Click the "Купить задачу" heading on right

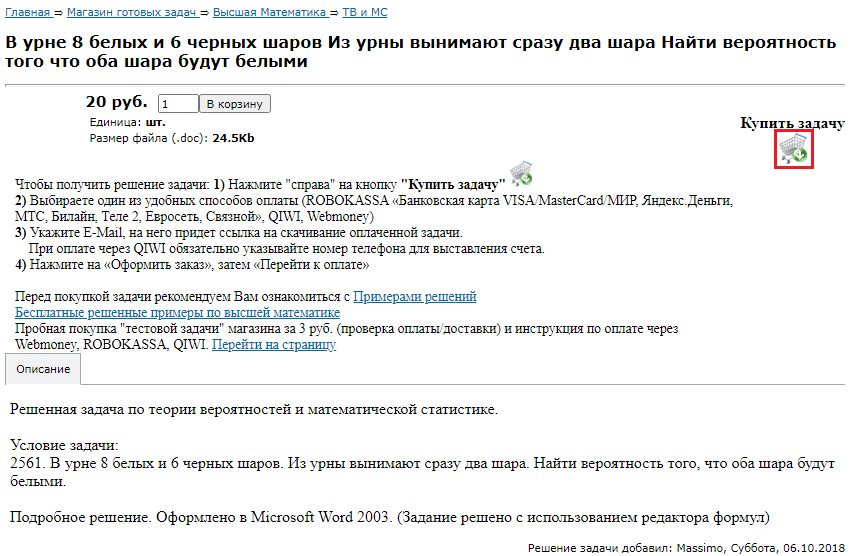click(792, 123)
